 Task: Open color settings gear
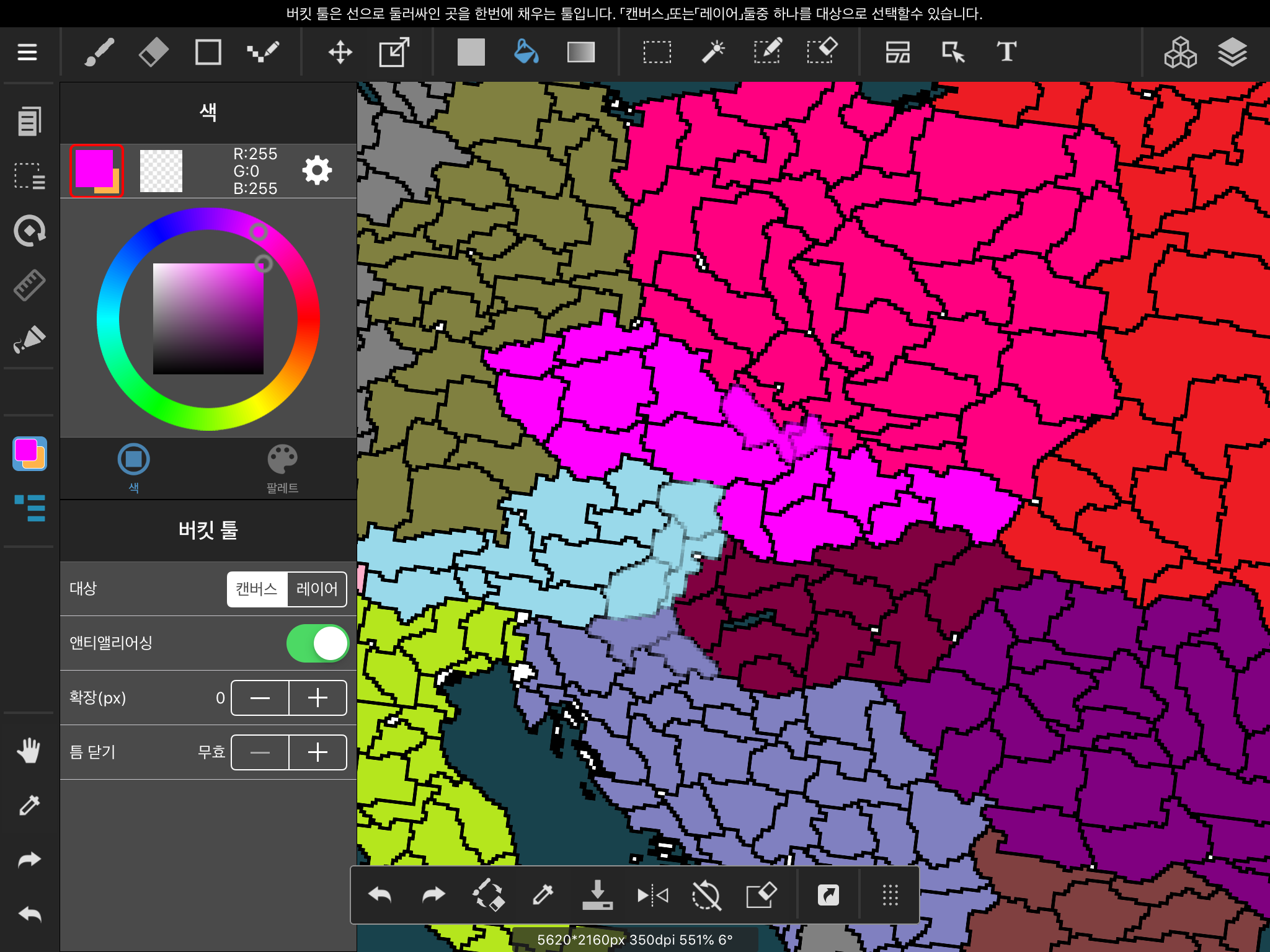(x=317, y=170)
